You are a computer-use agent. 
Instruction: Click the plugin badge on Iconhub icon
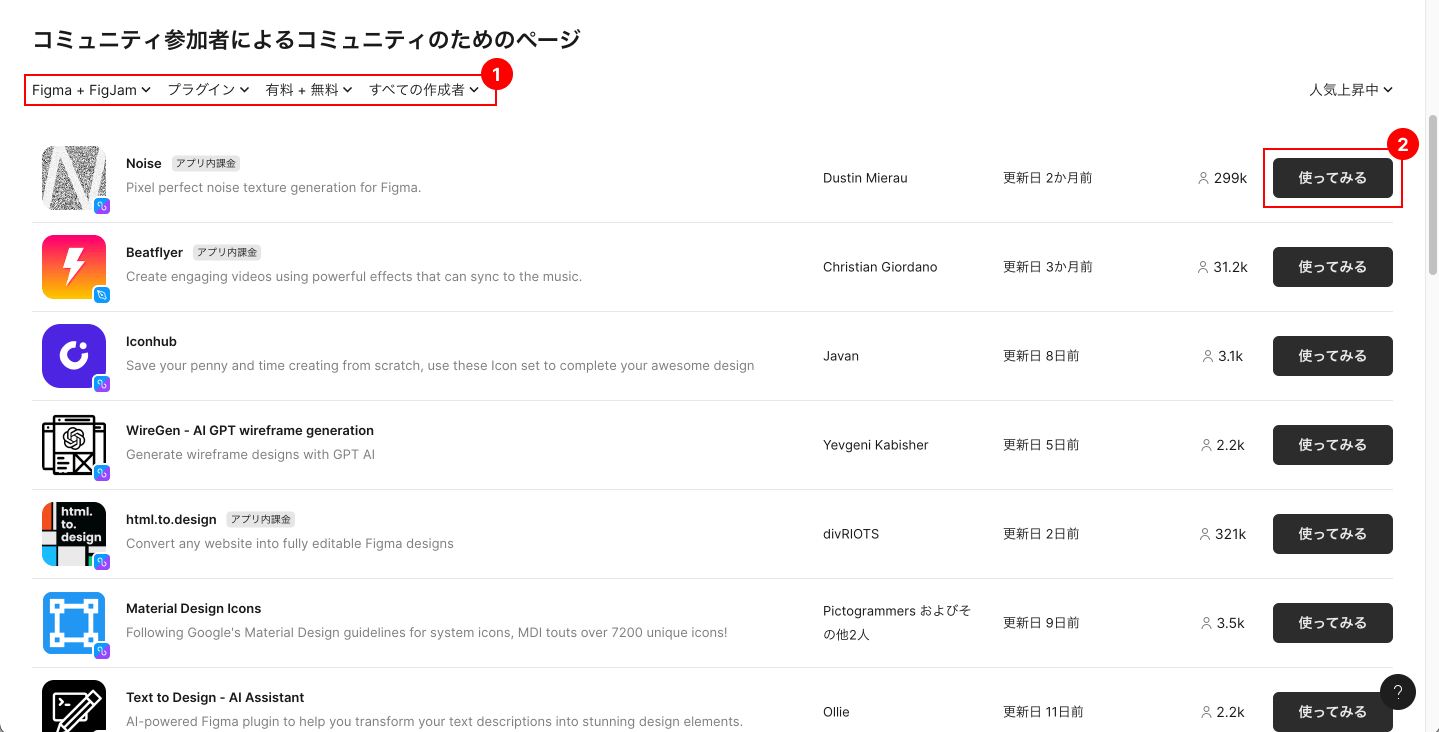tap(101, 384)
